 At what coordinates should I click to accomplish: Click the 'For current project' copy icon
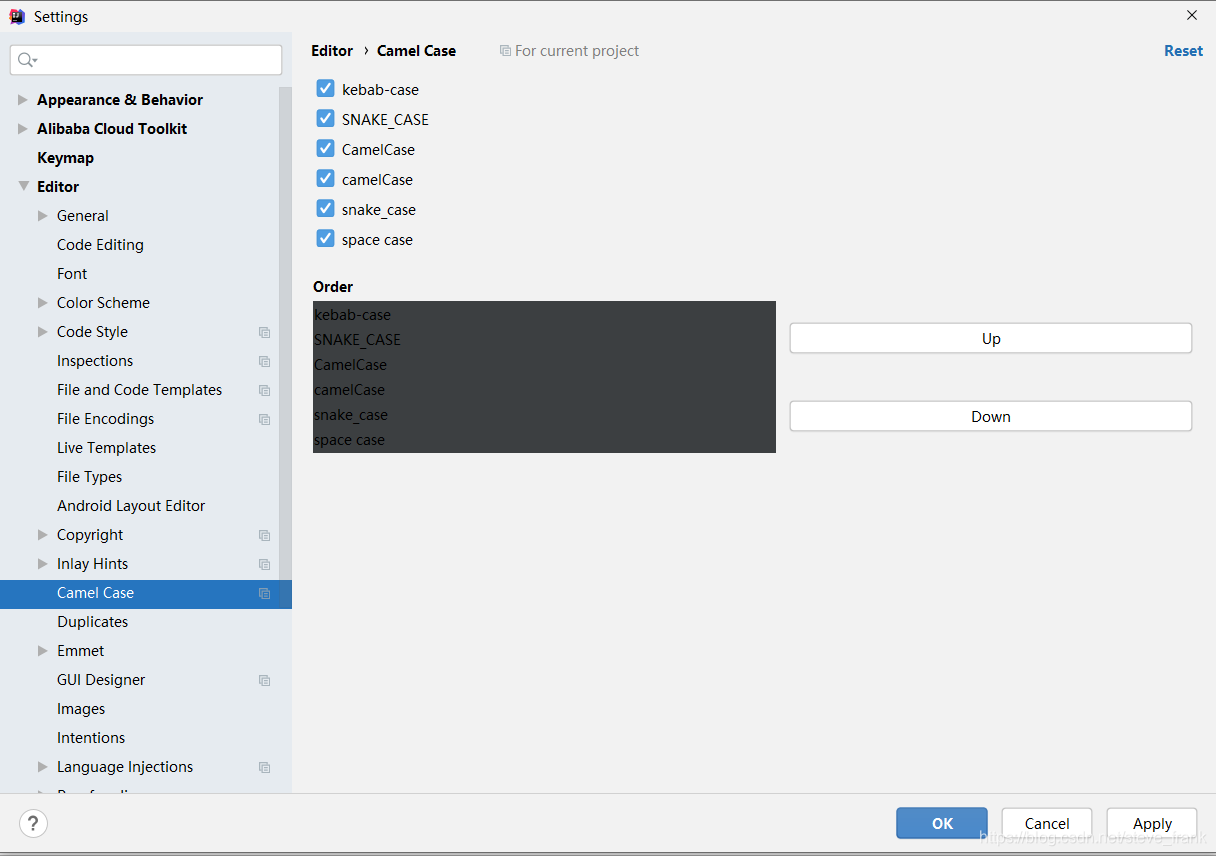tap(505, 51)
